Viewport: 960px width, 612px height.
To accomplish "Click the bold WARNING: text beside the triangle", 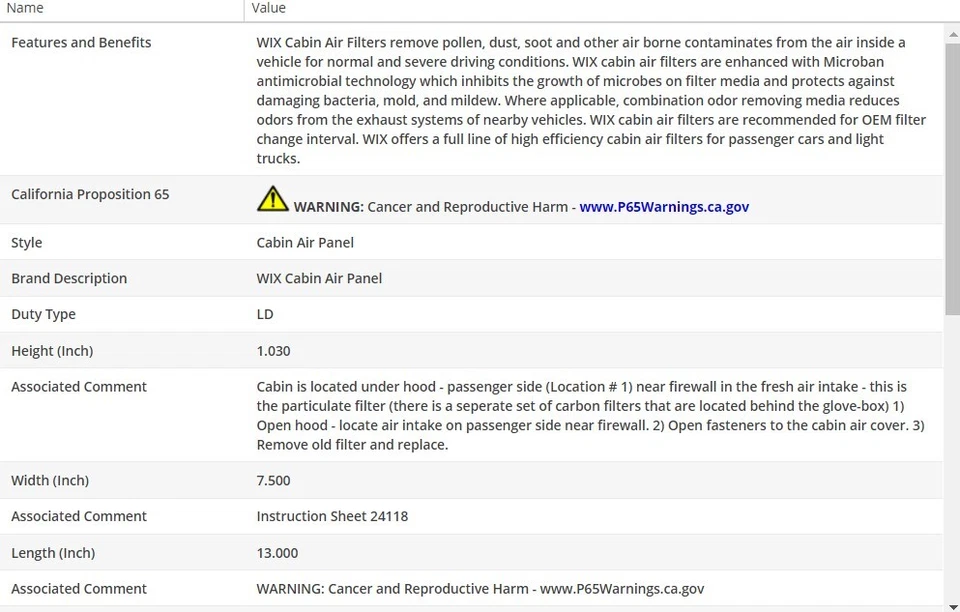I will 328,207.
